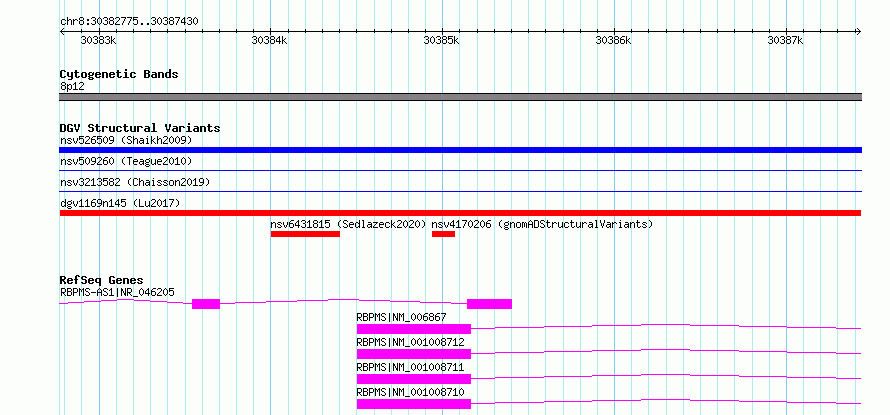Open the nsv3213582 (Chaisson2019) variant label
Image resolution: width=890 pixels, height=415 pixels.
[x=135, y=182]
